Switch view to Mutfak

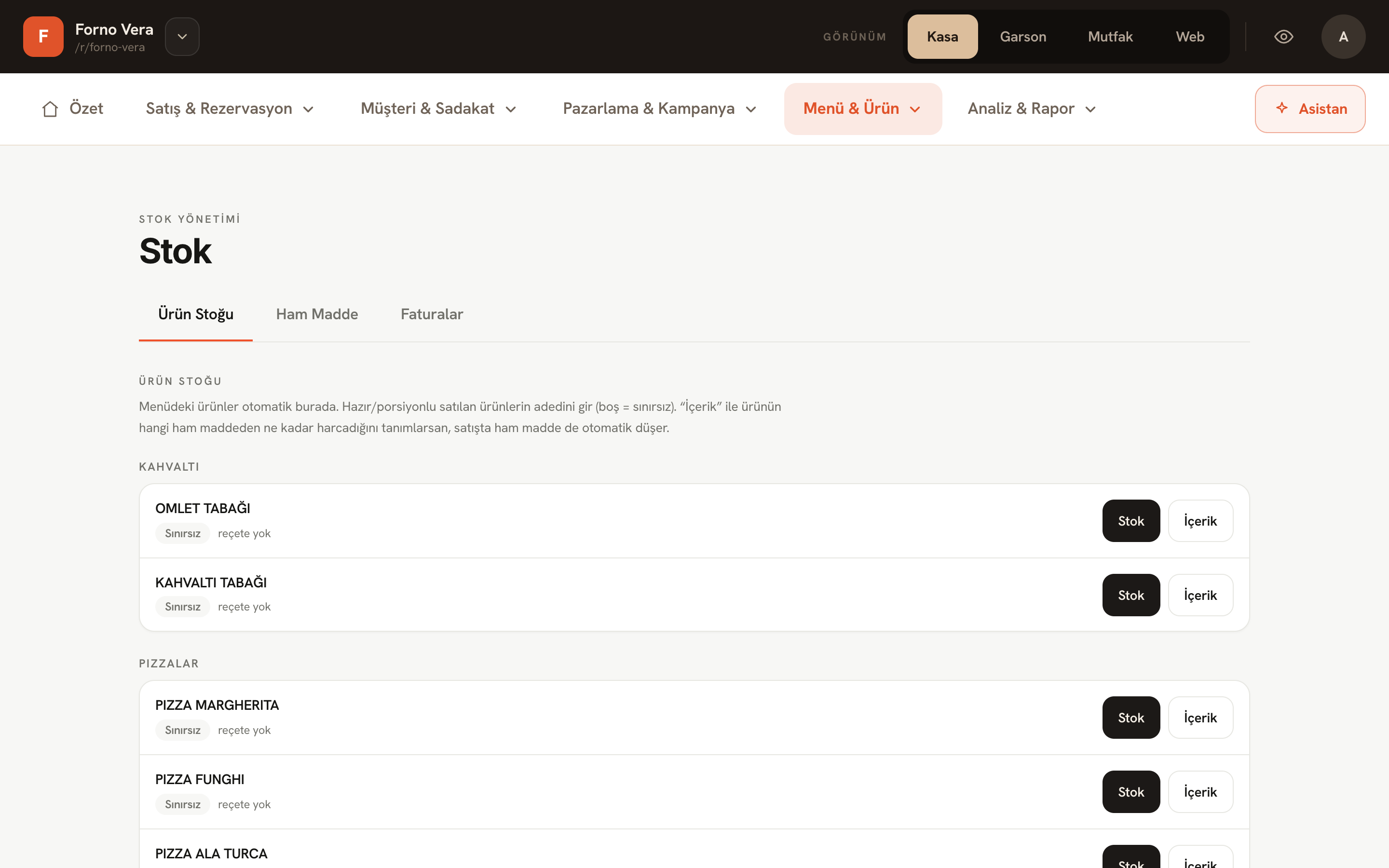point(1110,37)
